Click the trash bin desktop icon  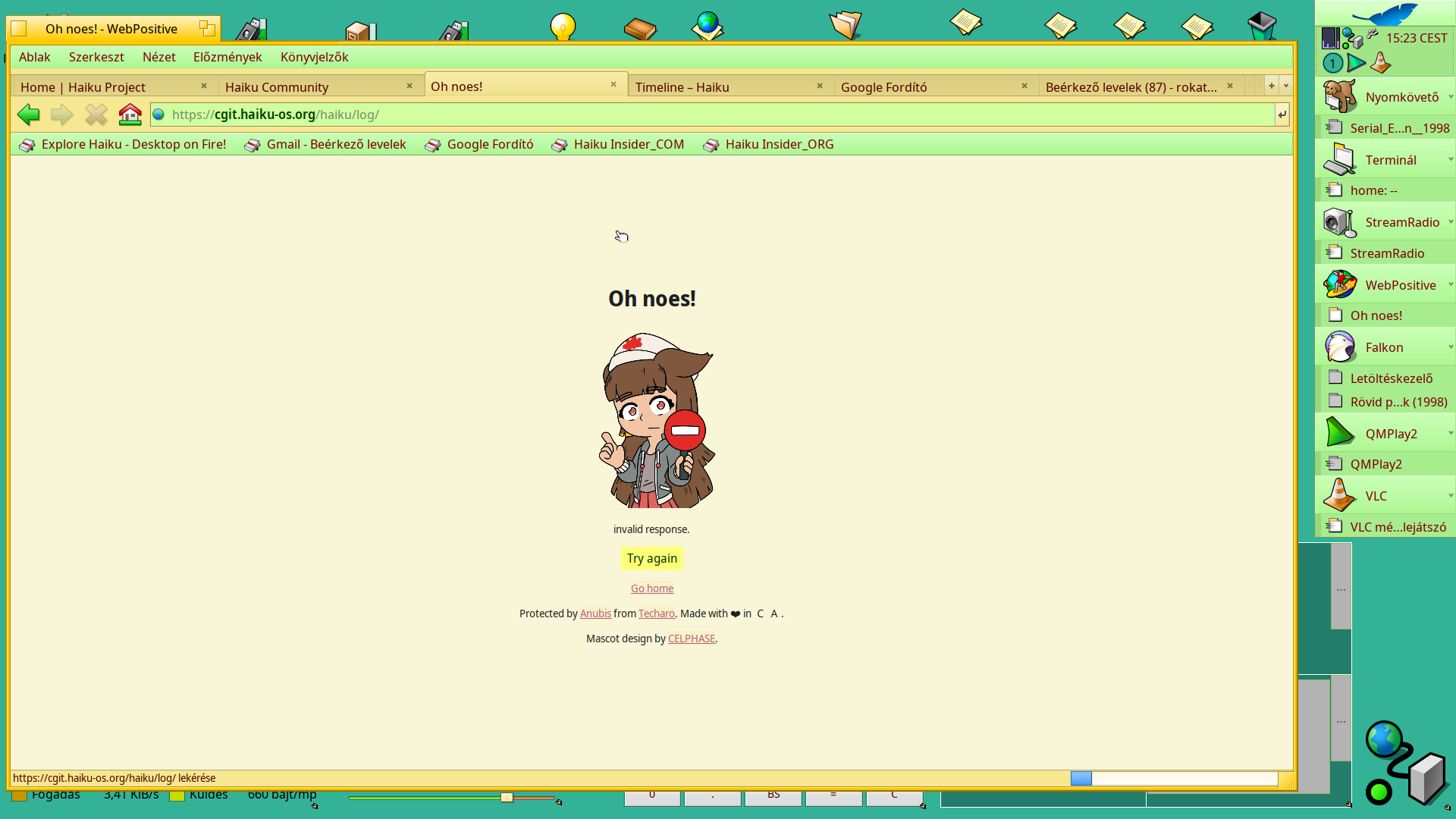[x=1262, y=26]
